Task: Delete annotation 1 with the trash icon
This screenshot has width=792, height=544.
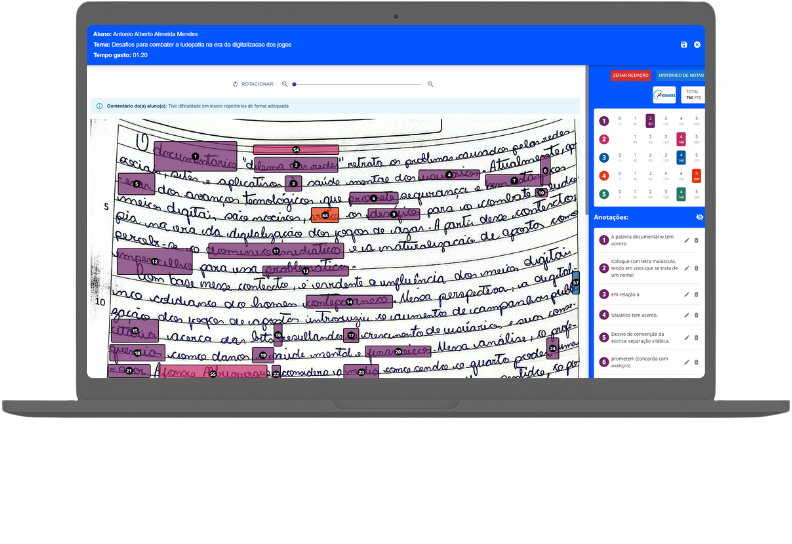Action: click(x=696, y=240)
